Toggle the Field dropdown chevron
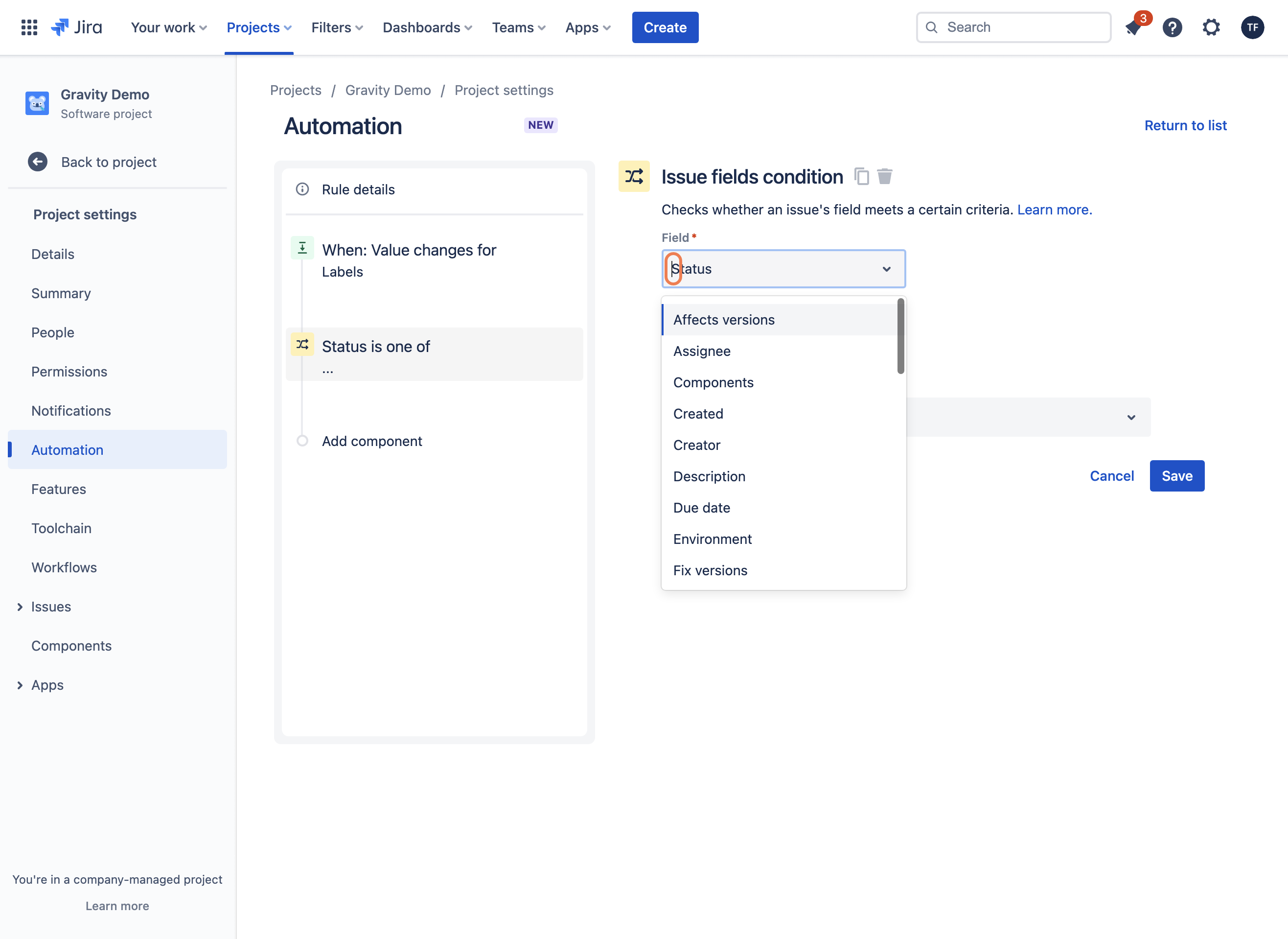The width and height of the screenshot is (1288, 939). click(886, 269)
